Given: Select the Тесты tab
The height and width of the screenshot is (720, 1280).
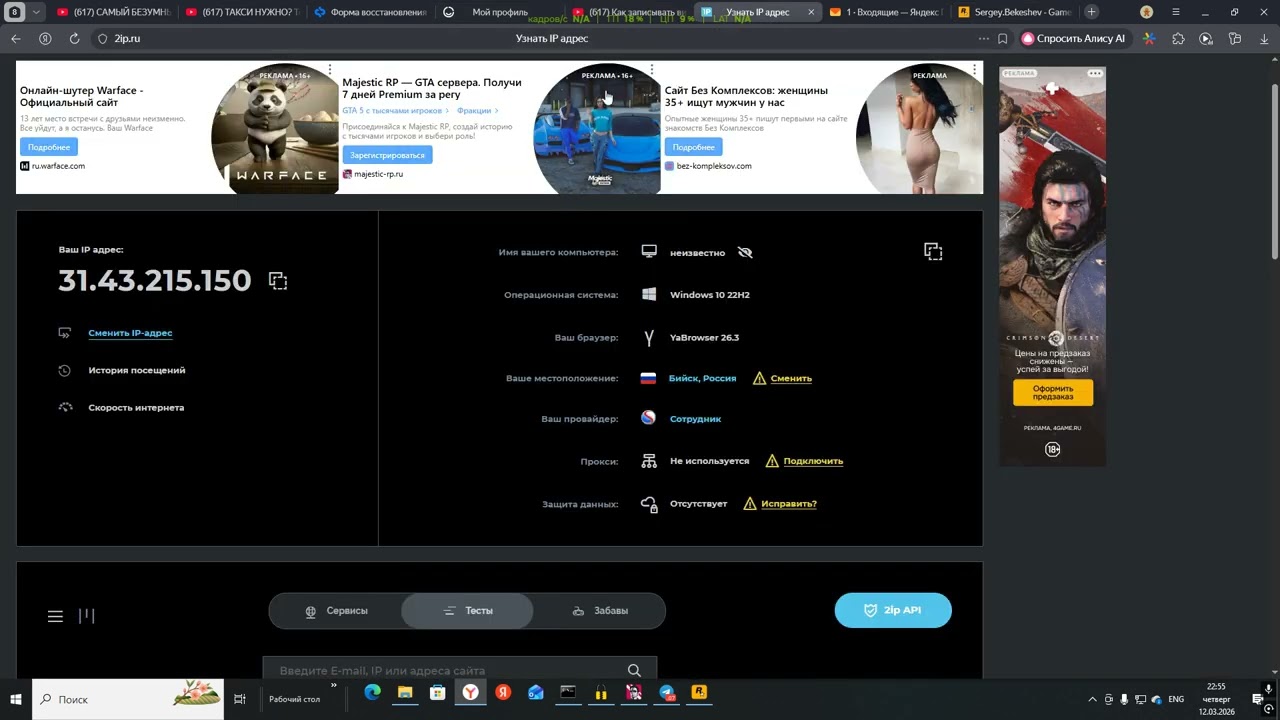Looking at the screenshot, I should coord(467,611).
